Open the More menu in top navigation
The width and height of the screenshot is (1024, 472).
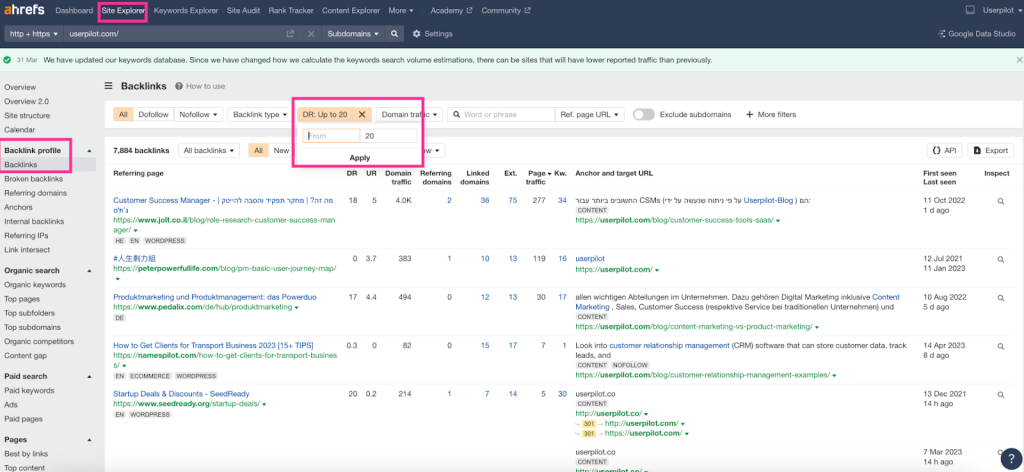coord(400,10)
